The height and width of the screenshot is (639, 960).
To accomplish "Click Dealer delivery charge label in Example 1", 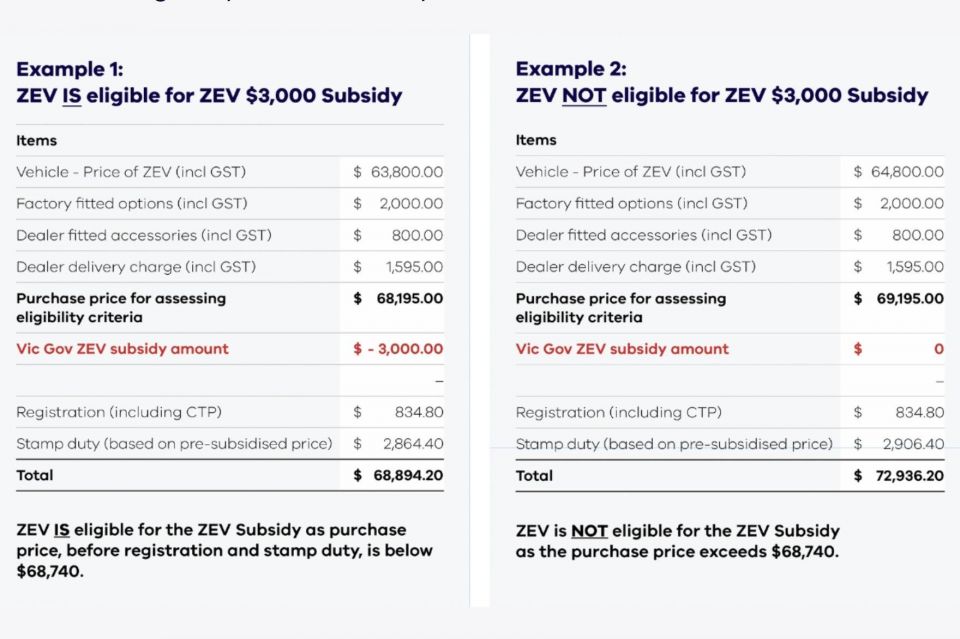I will coord(136,267).
